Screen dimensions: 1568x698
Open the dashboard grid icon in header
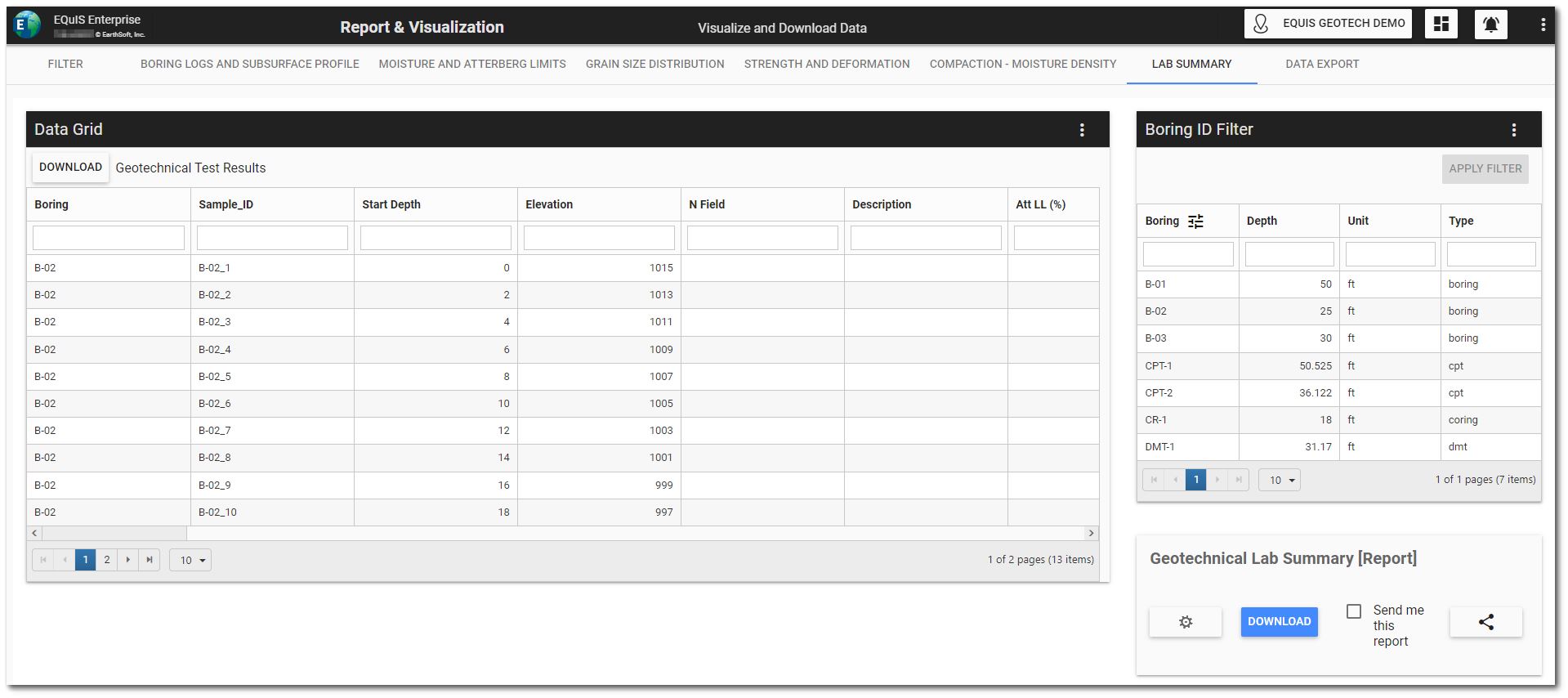[x=1441, y=25]
